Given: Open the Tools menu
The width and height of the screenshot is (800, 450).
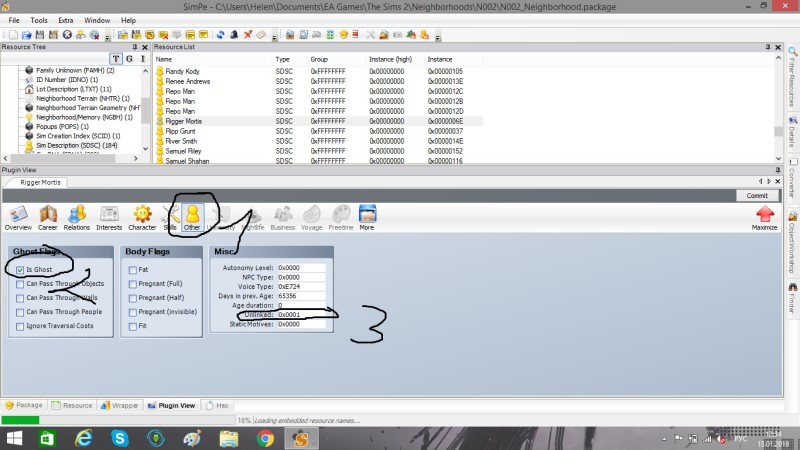Looking at the screenshot, I should point(39,20).
